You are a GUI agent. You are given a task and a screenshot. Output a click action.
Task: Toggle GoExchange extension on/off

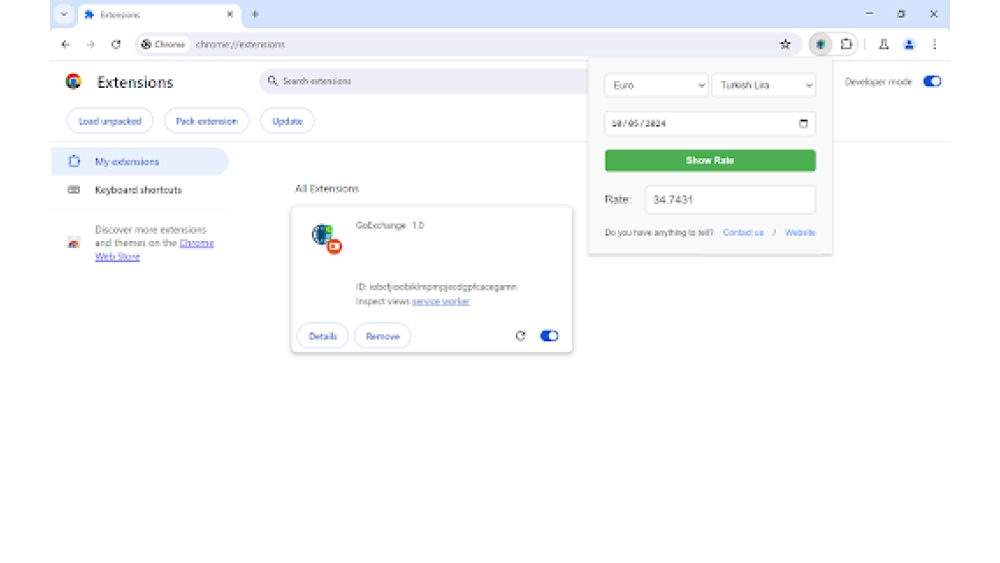pos(549,336)
